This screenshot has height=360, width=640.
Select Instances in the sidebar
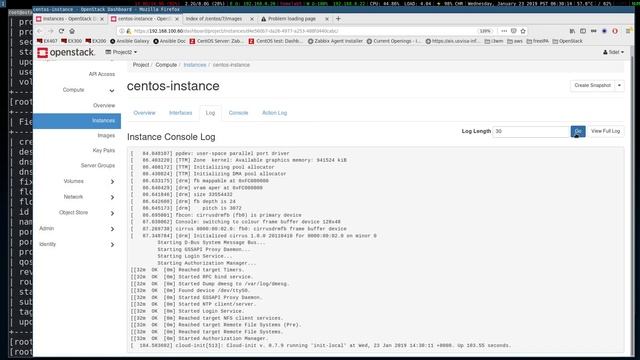click(x=77, y=121)
